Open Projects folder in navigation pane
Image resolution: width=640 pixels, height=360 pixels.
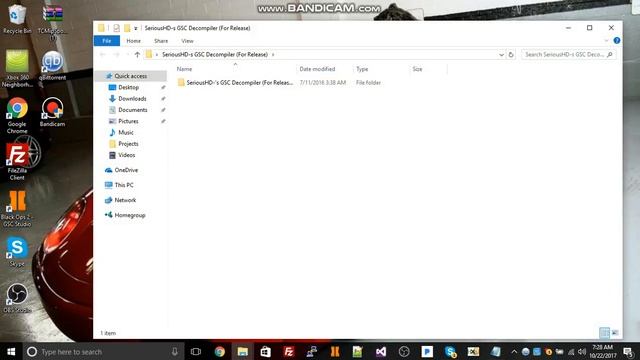click(128, 144)
